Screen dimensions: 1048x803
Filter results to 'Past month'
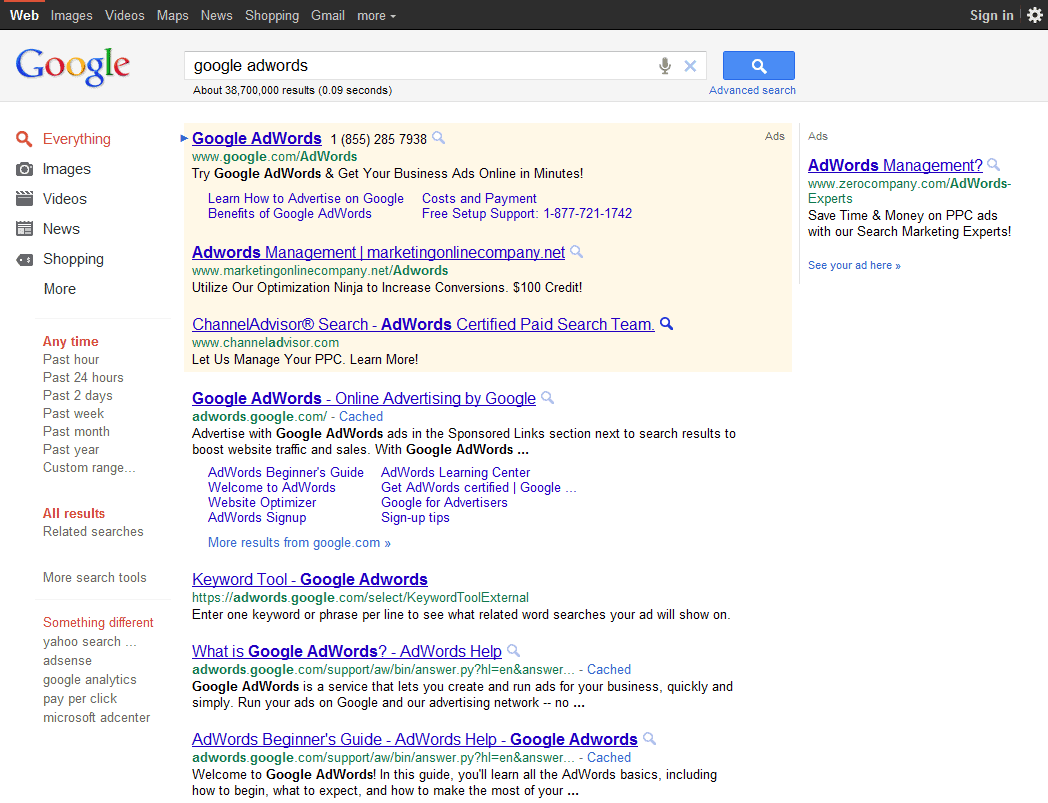coord(76,431)
